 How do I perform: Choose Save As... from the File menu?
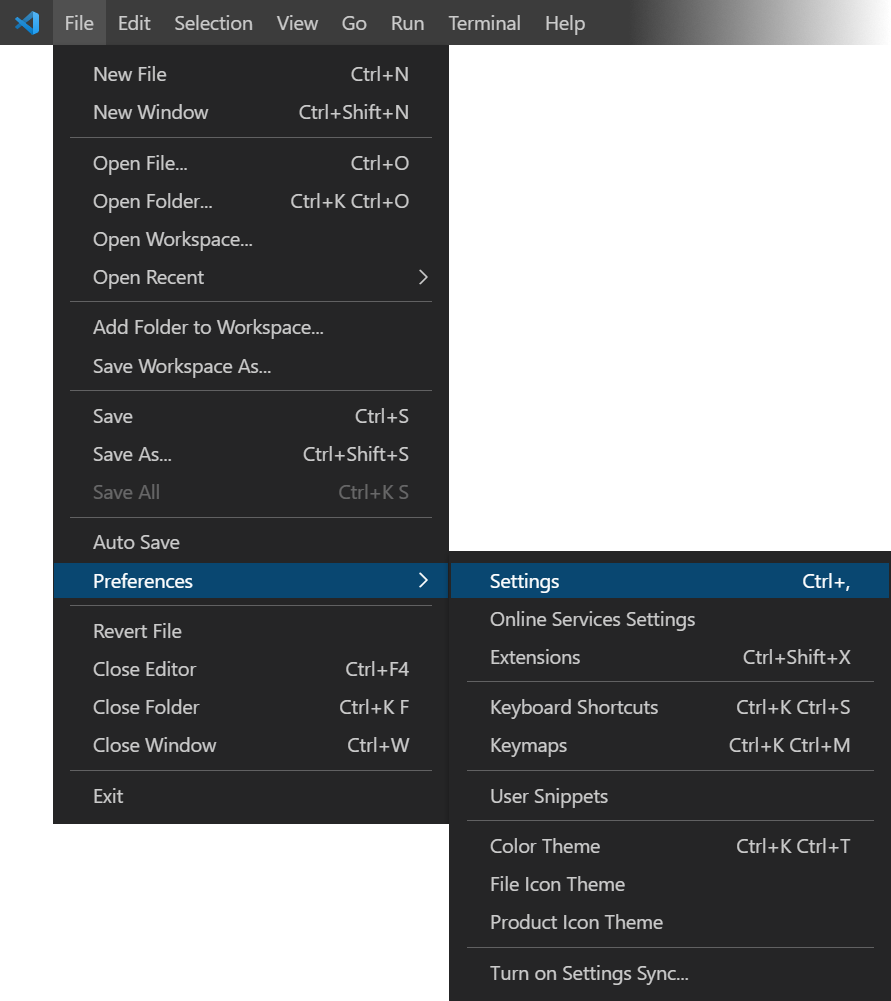tap(133, 455)
